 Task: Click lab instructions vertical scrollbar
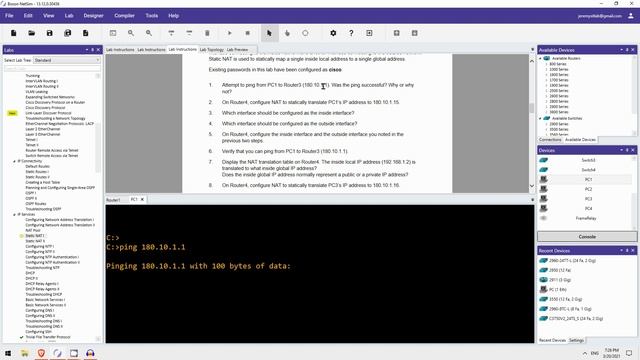click(531, 109)
